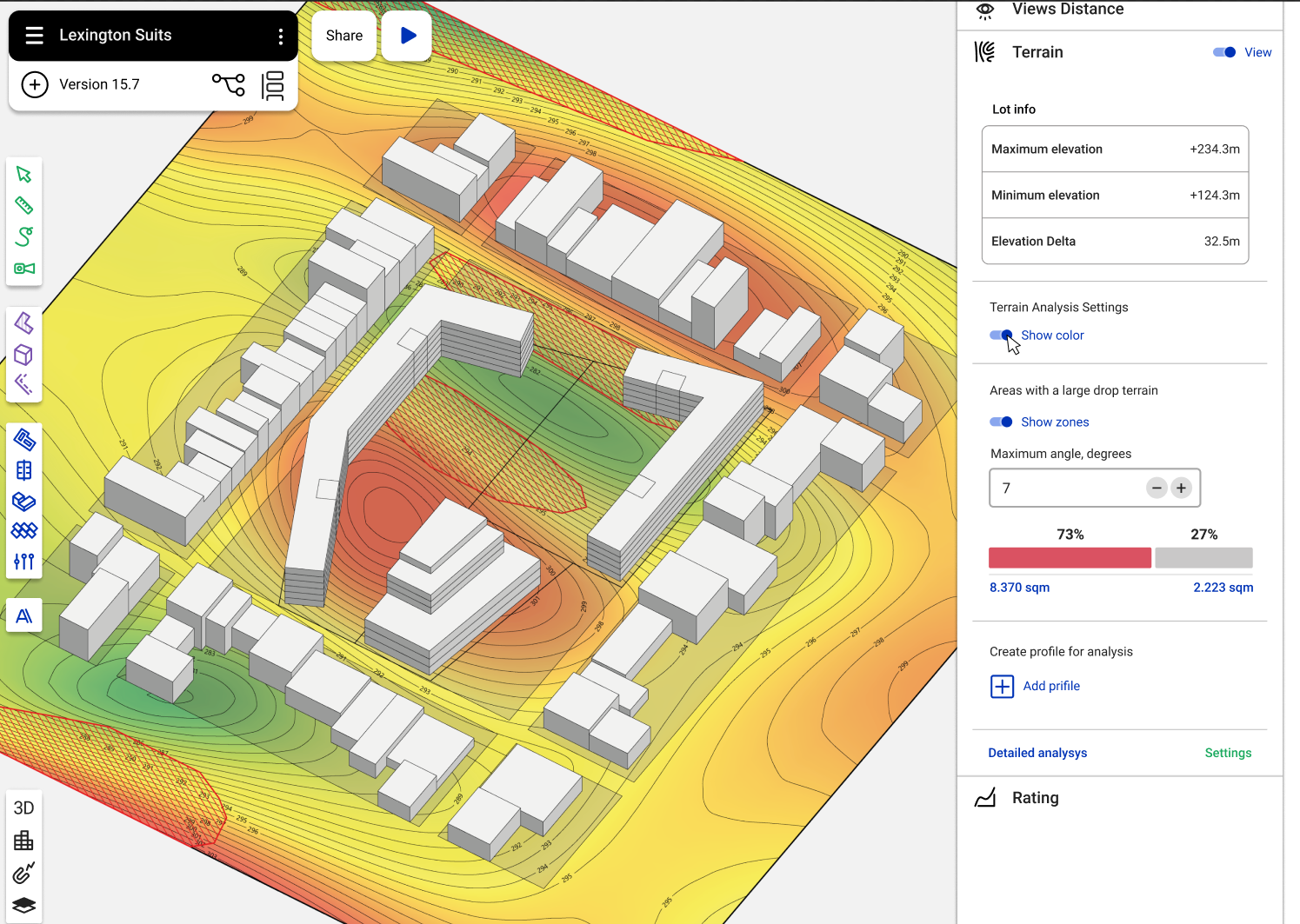Click the Maximum angle input field
The image size is (1300, 924).
tap(1065, 489)
